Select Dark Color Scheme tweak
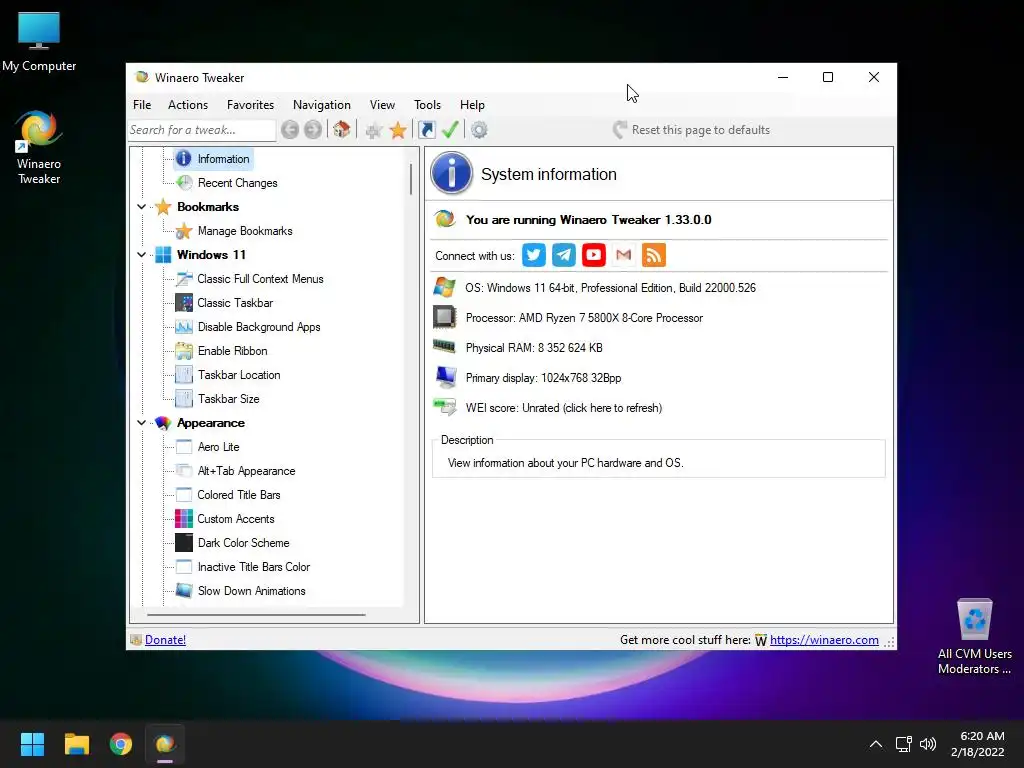1024x768 pixels. [243, 543]
